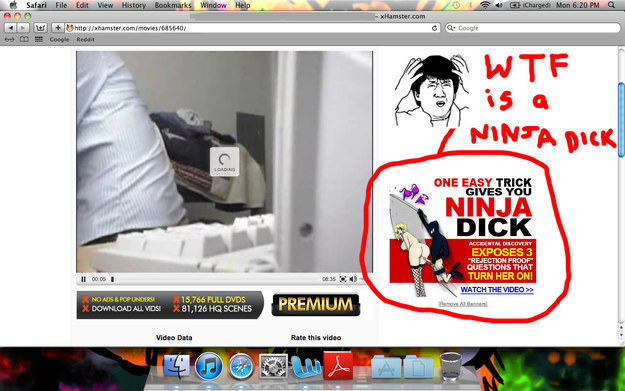Viewport: 625px width, 391px height.
Task: Open the Help menu
Action: click(x=242, y=5)
